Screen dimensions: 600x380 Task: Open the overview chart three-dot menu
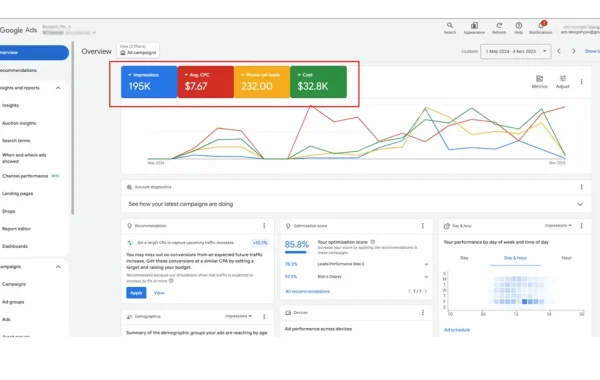581,82
